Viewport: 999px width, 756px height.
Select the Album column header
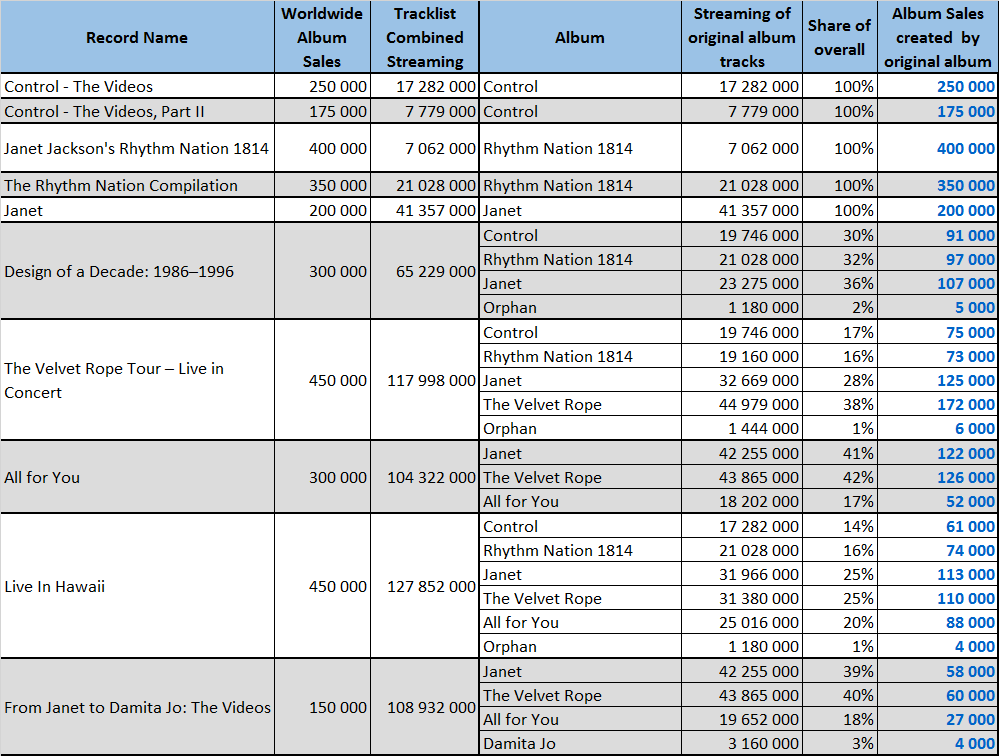580,37
